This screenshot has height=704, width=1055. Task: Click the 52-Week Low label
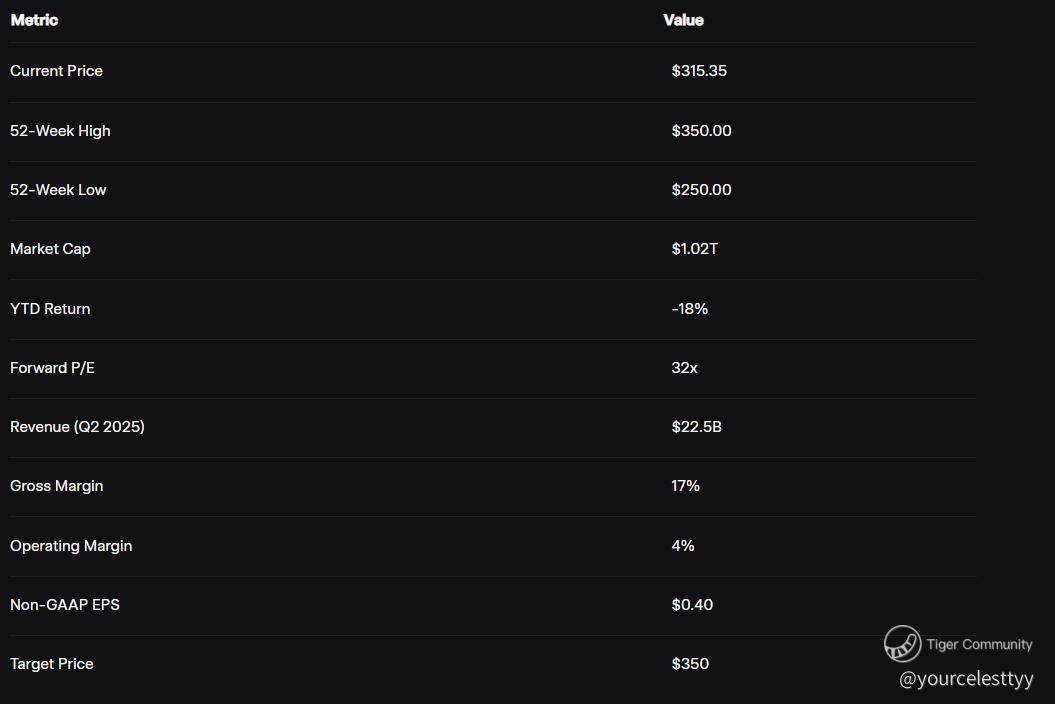[58, 190]
